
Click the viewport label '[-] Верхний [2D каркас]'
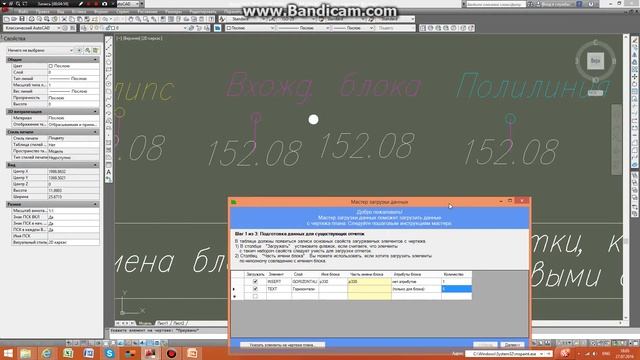tap(139, 38)
